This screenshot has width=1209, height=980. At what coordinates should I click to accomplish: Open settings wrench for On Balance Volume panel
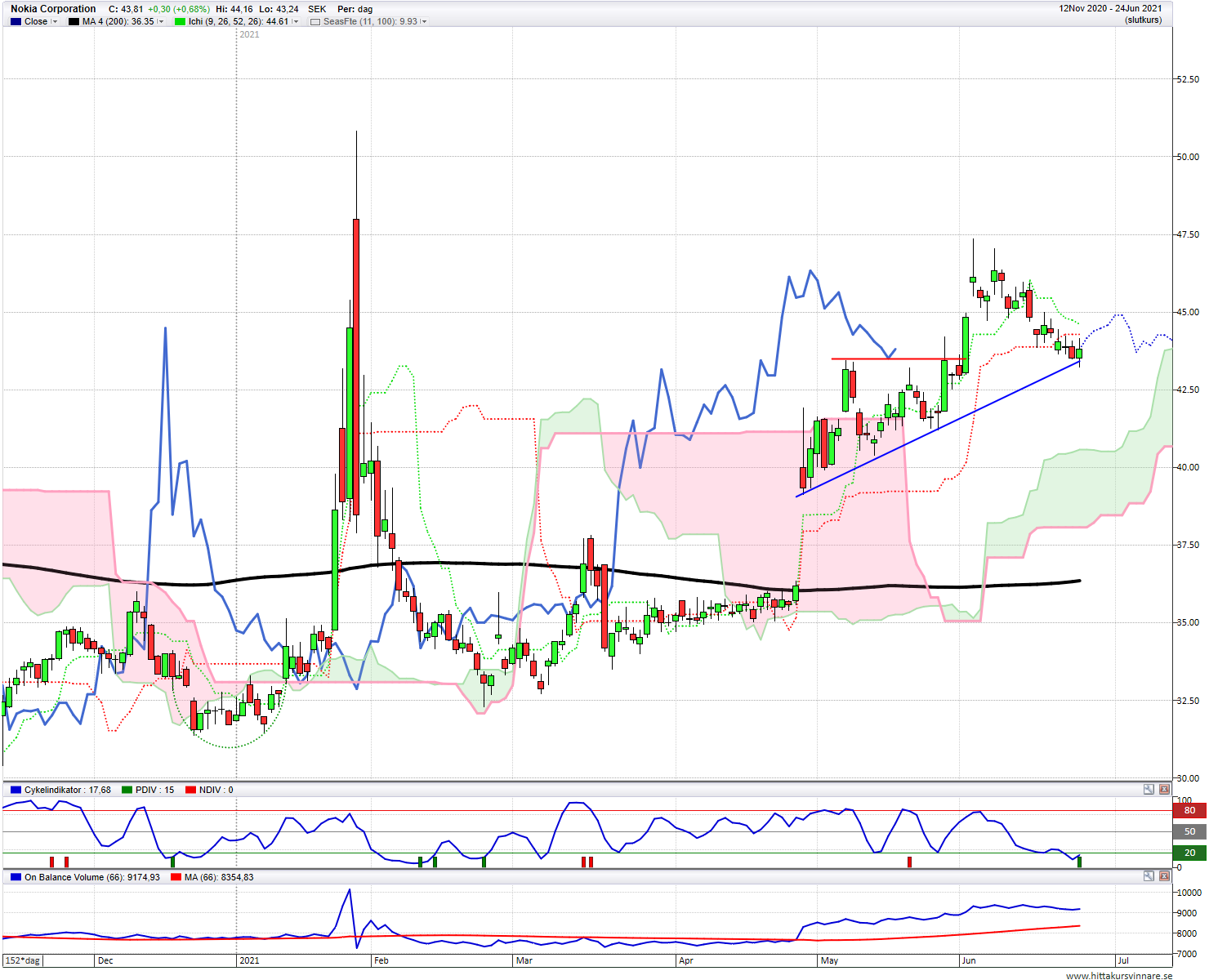(1149, 876)
